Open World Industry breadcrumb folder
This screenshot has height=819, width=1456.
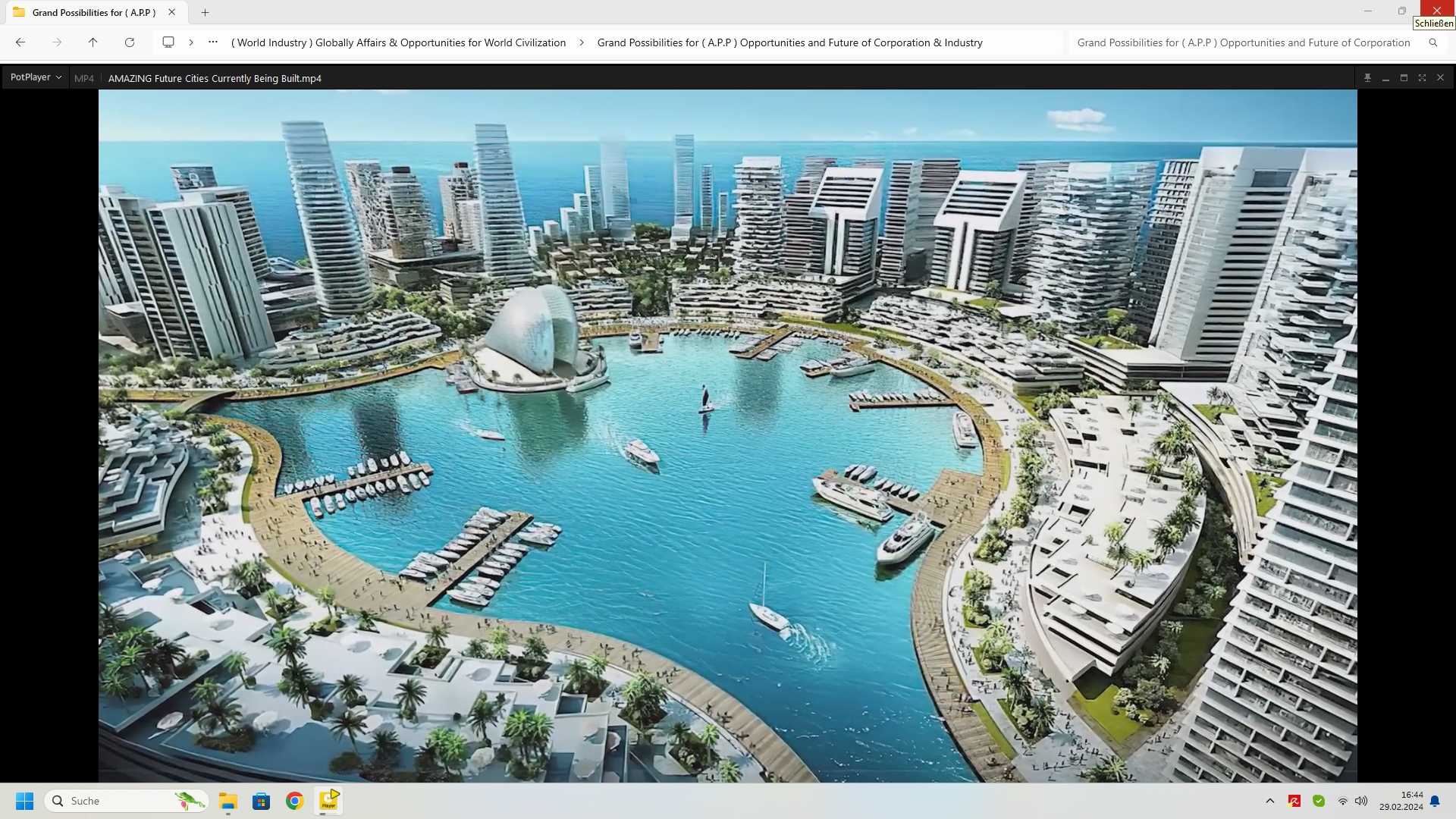coord(398,42)
